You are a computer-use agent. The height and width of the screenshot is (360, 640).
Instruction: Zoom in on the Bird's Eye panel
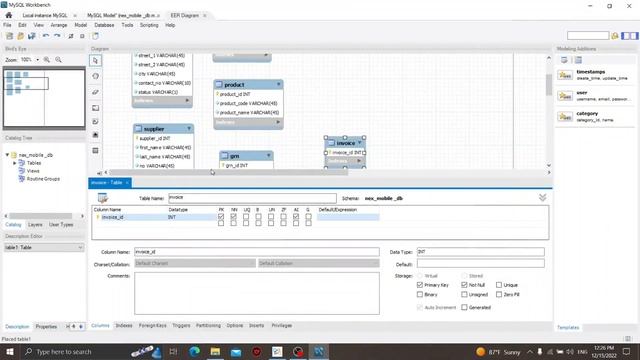click(47, 60)
